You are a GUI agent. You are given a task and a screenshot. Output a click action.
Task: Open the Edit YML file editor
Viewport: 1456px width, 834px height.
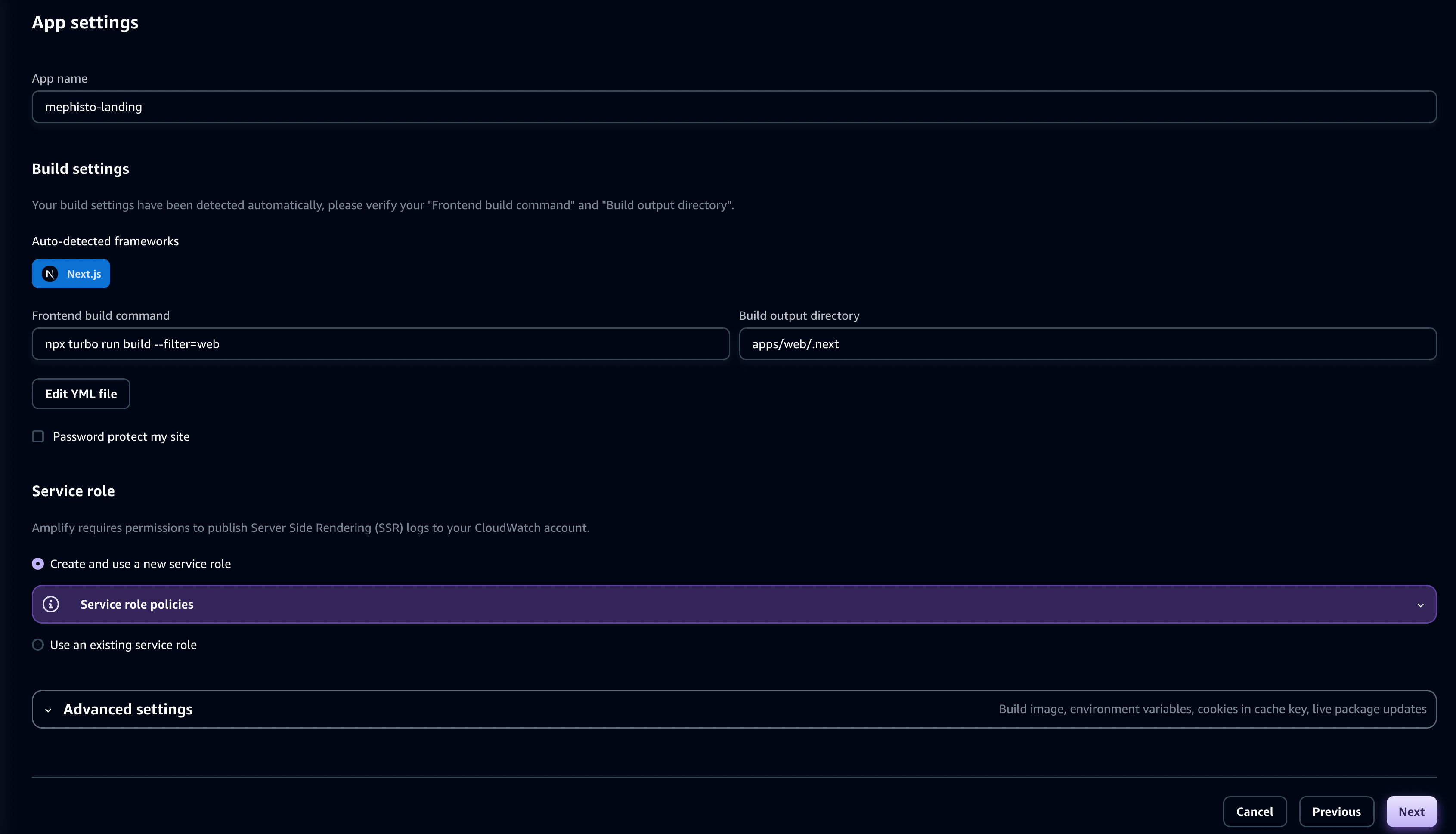click(81, 393)
